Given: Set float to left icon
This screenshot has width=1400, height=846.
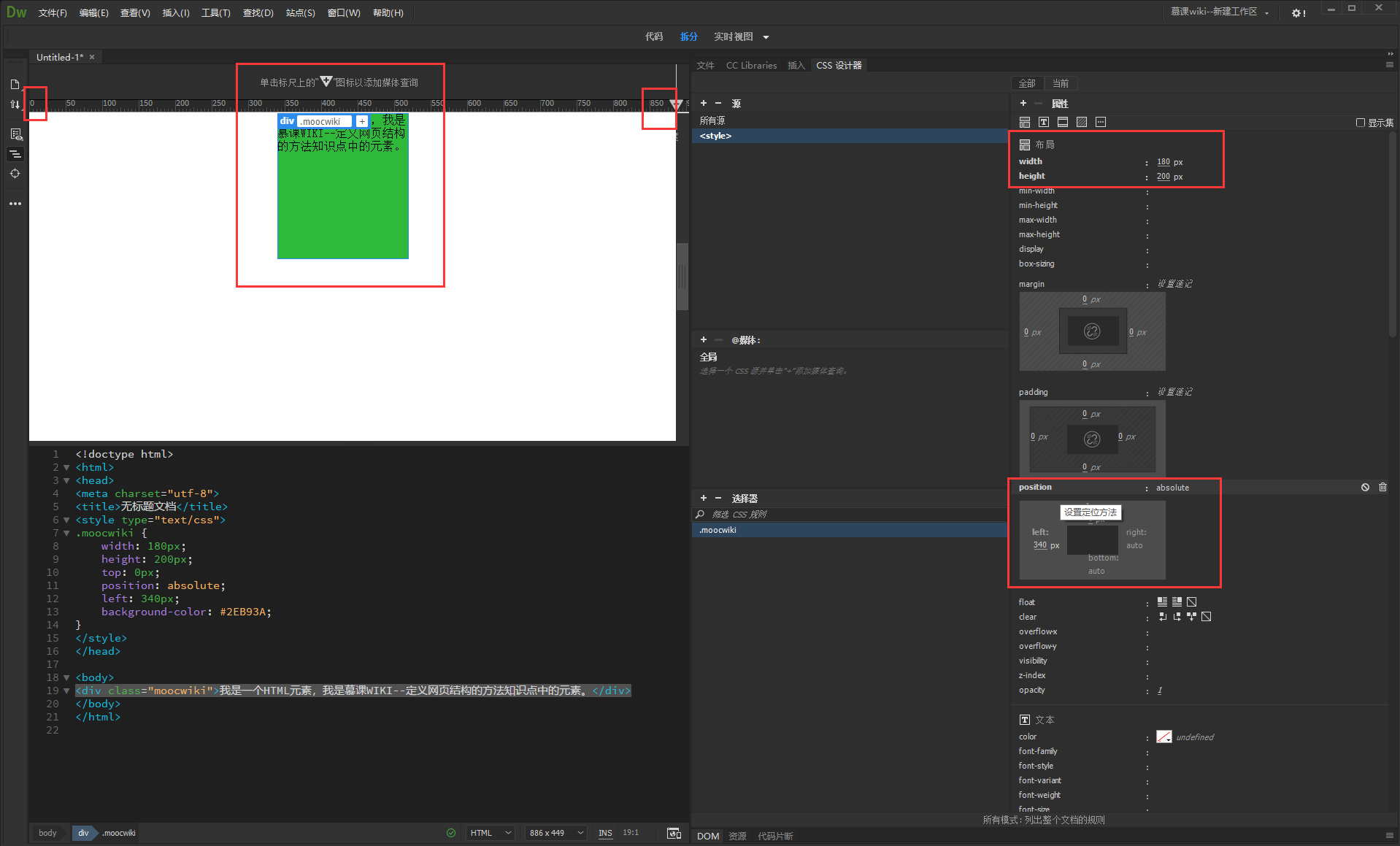Looking at the screenshot, I should [x=1162, y=602].
